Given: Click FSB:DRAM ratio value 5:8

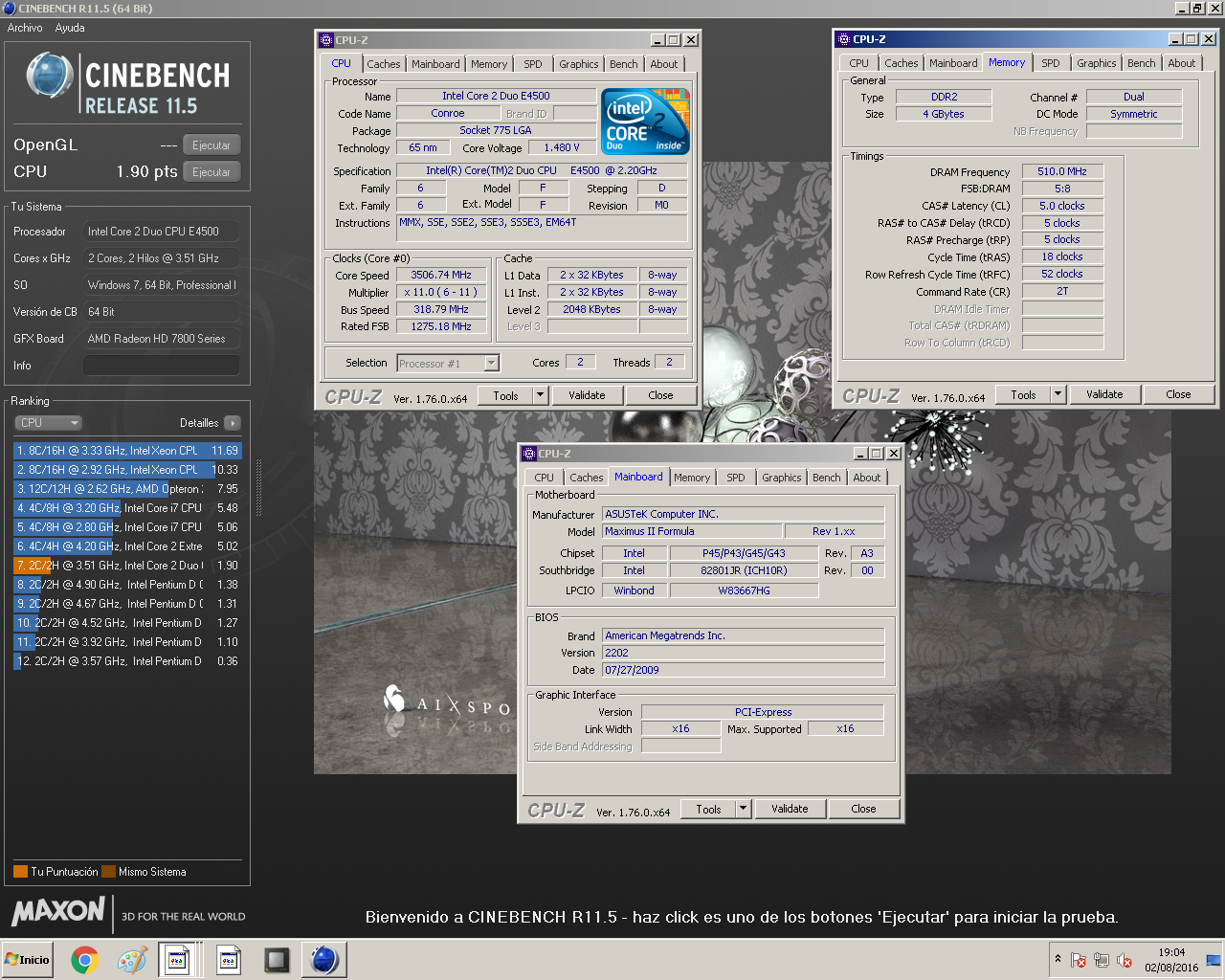Looking at the screenshot, I should (1062, 189).
